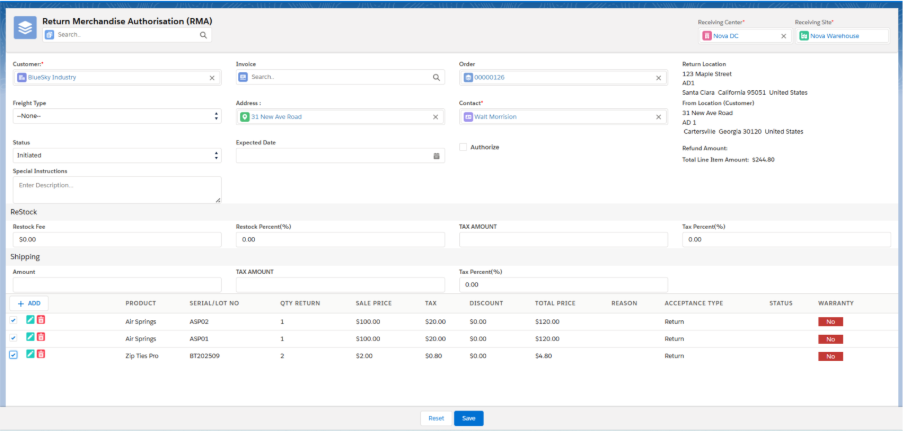Add a new return line item
The width and height of the screenshot is (903, 432).
tap(29, 303)
